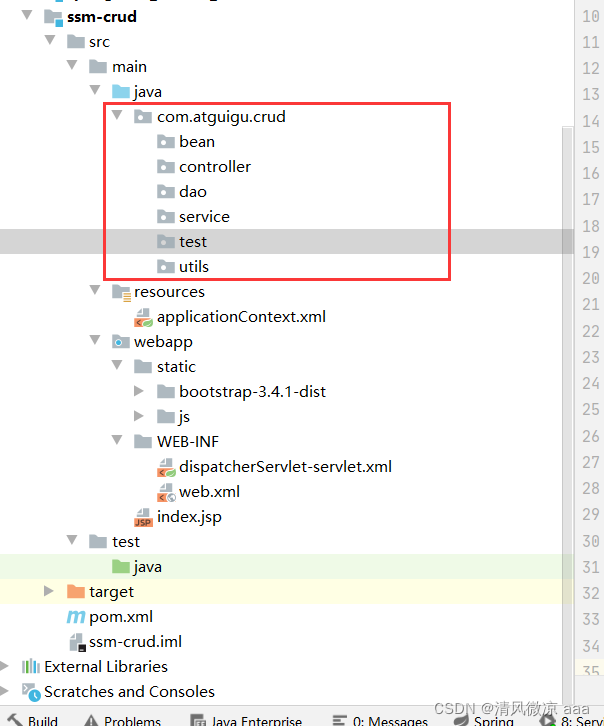This screenshot has height=726, width=604.
Task: Click the controller package icon
Action: 165,166
